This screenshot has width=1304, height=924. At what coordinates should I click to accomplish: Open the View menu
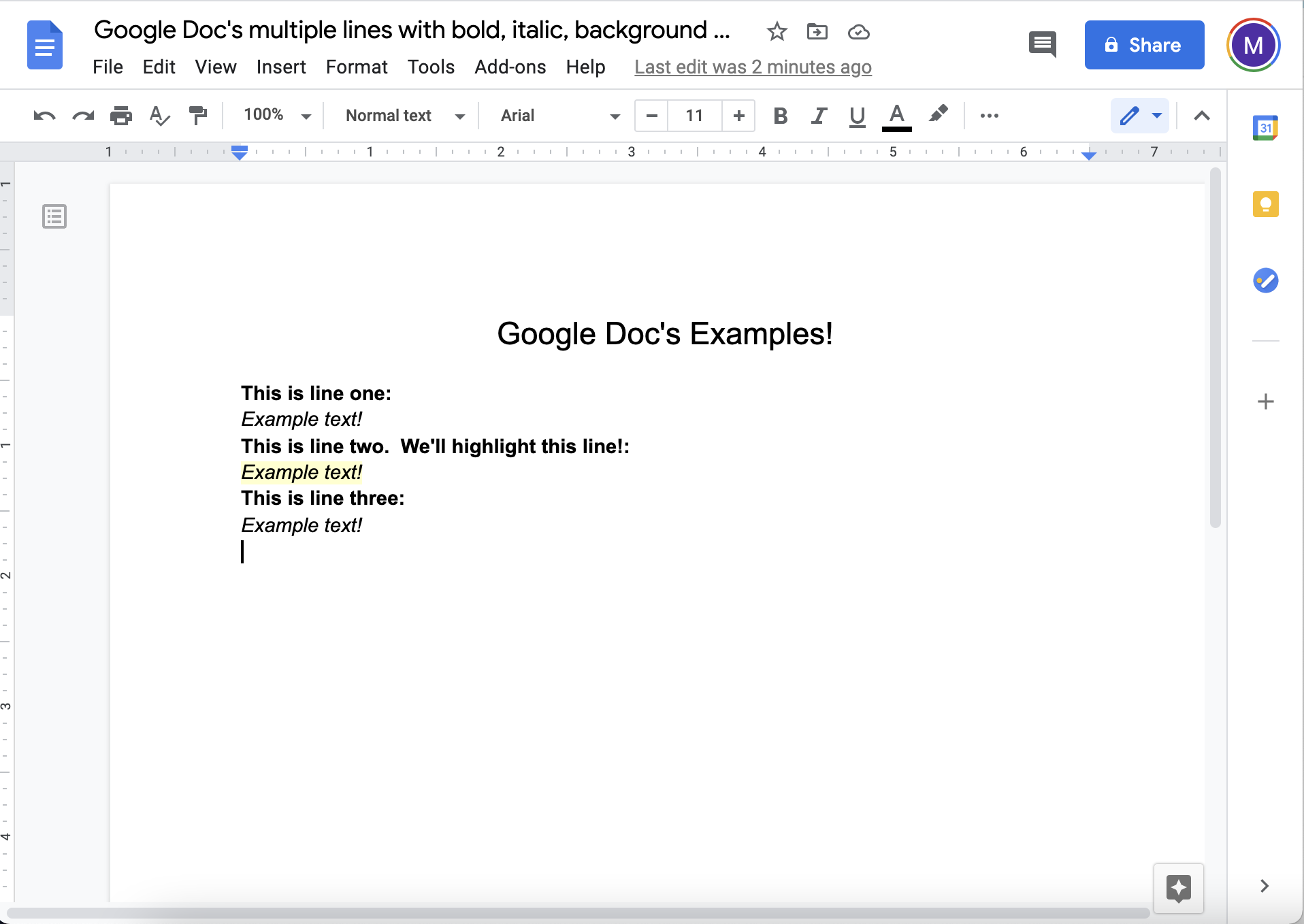pyautogui.click(x=216, y=67)
